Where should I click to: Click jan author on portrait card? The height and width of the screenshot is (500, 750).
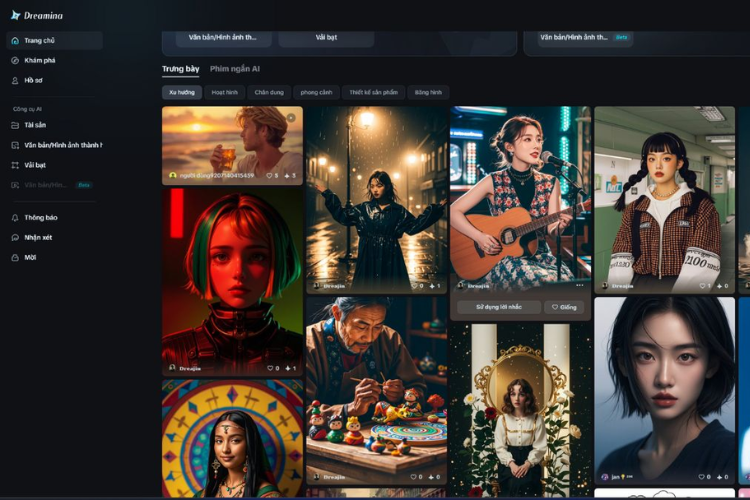coord(622,477)
